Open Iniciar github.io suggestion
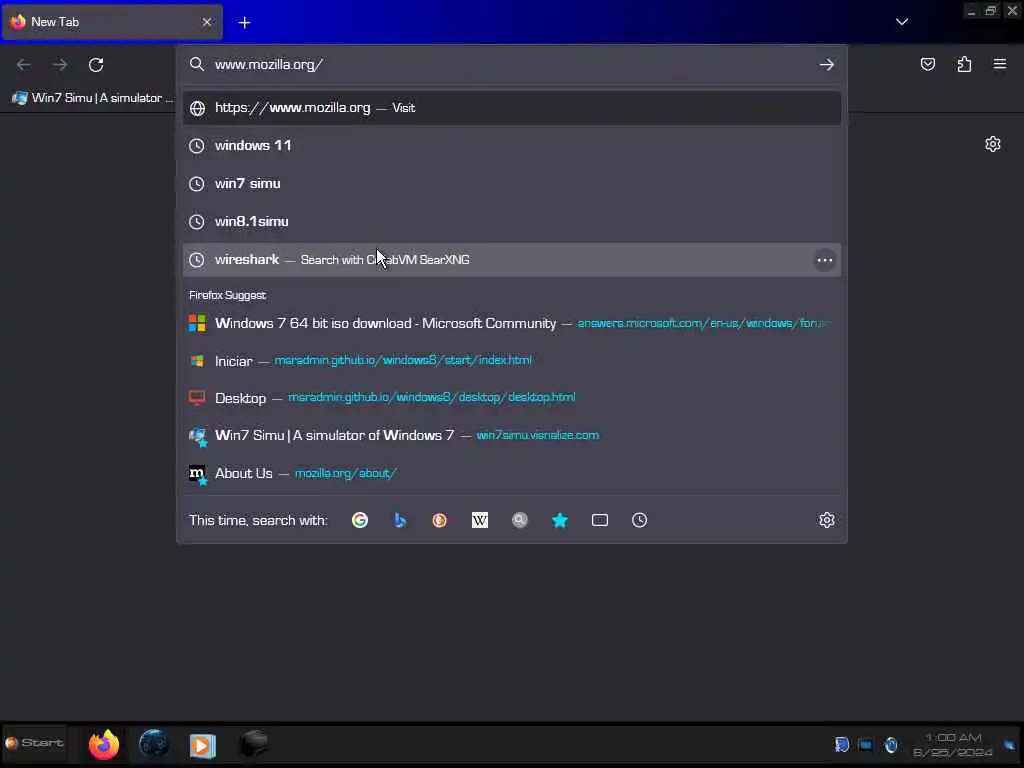The width and height of the screenshot is (1024, 768). (x=512, y=360)
